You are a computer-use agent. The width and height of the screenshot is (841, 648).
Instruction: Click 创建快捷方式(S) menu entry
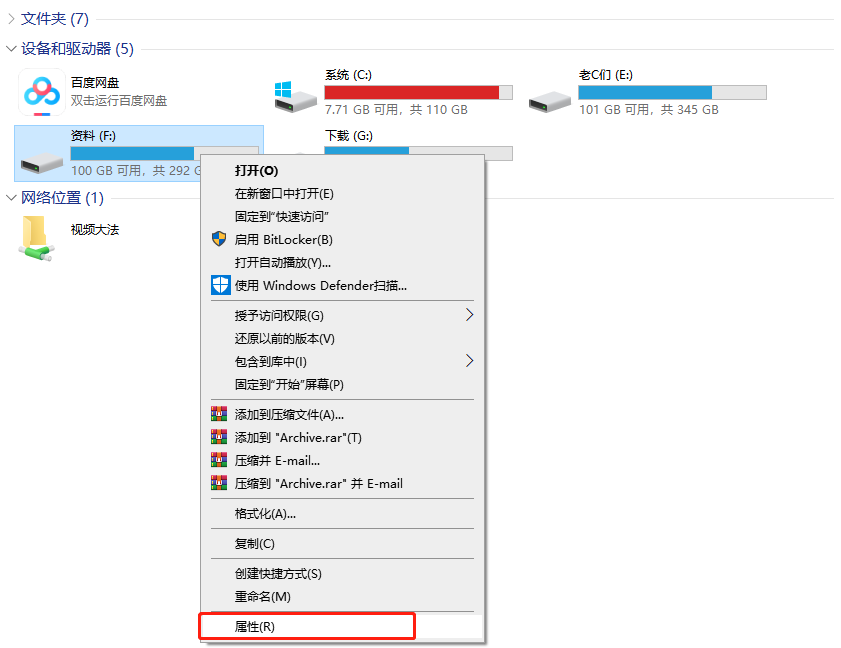pyautogui.click(x=278, y=573)
